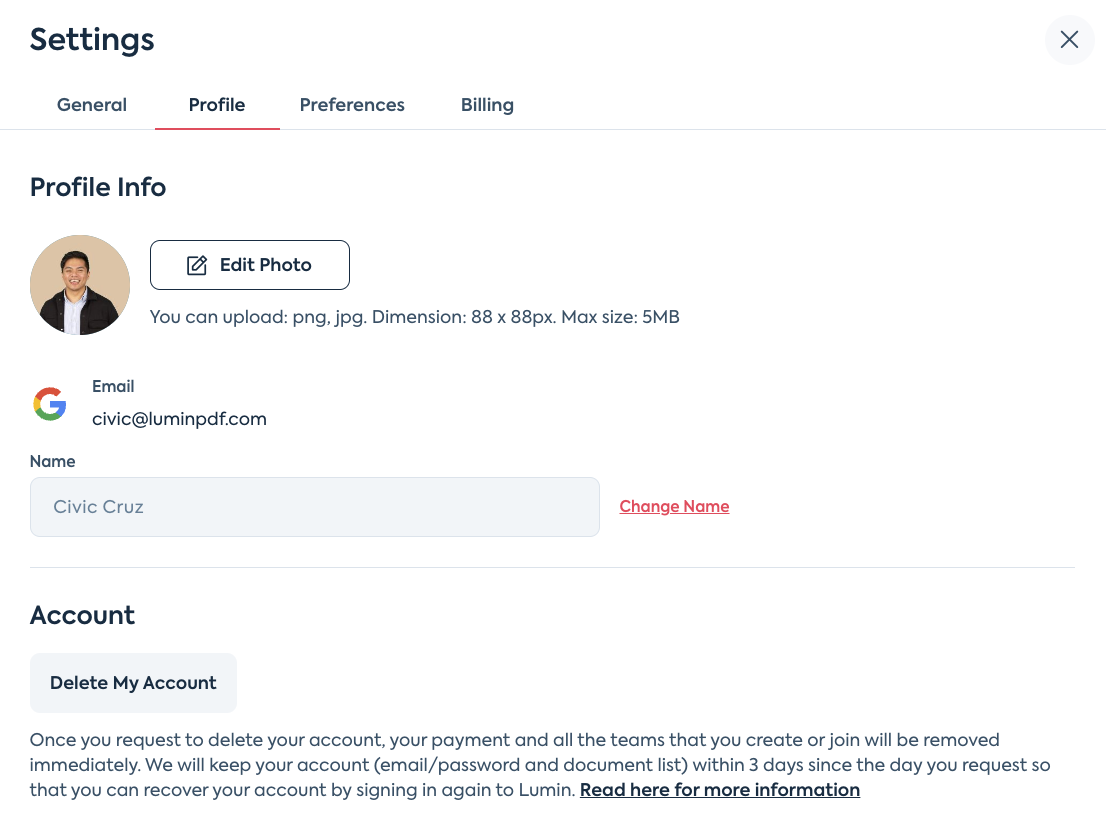Open the Preferences tab
The height and width of the screenshot is (833, 1106).
(352, 105)
